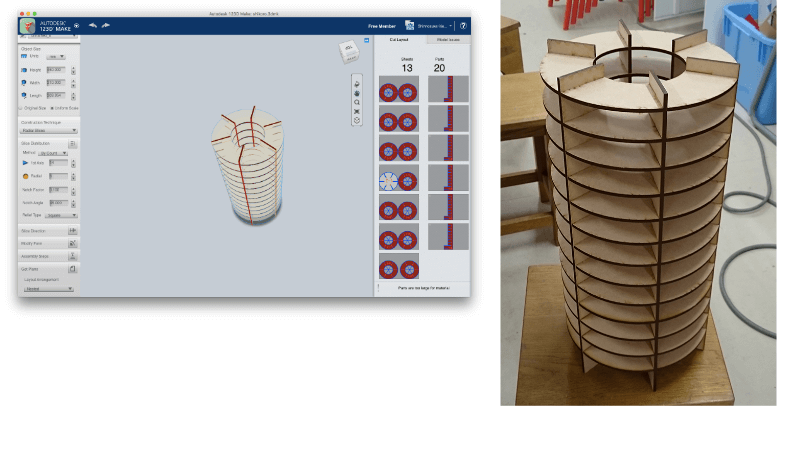Click the Notch Angle stepper arrows
The image size is (800, 457).
click(73, 204)
